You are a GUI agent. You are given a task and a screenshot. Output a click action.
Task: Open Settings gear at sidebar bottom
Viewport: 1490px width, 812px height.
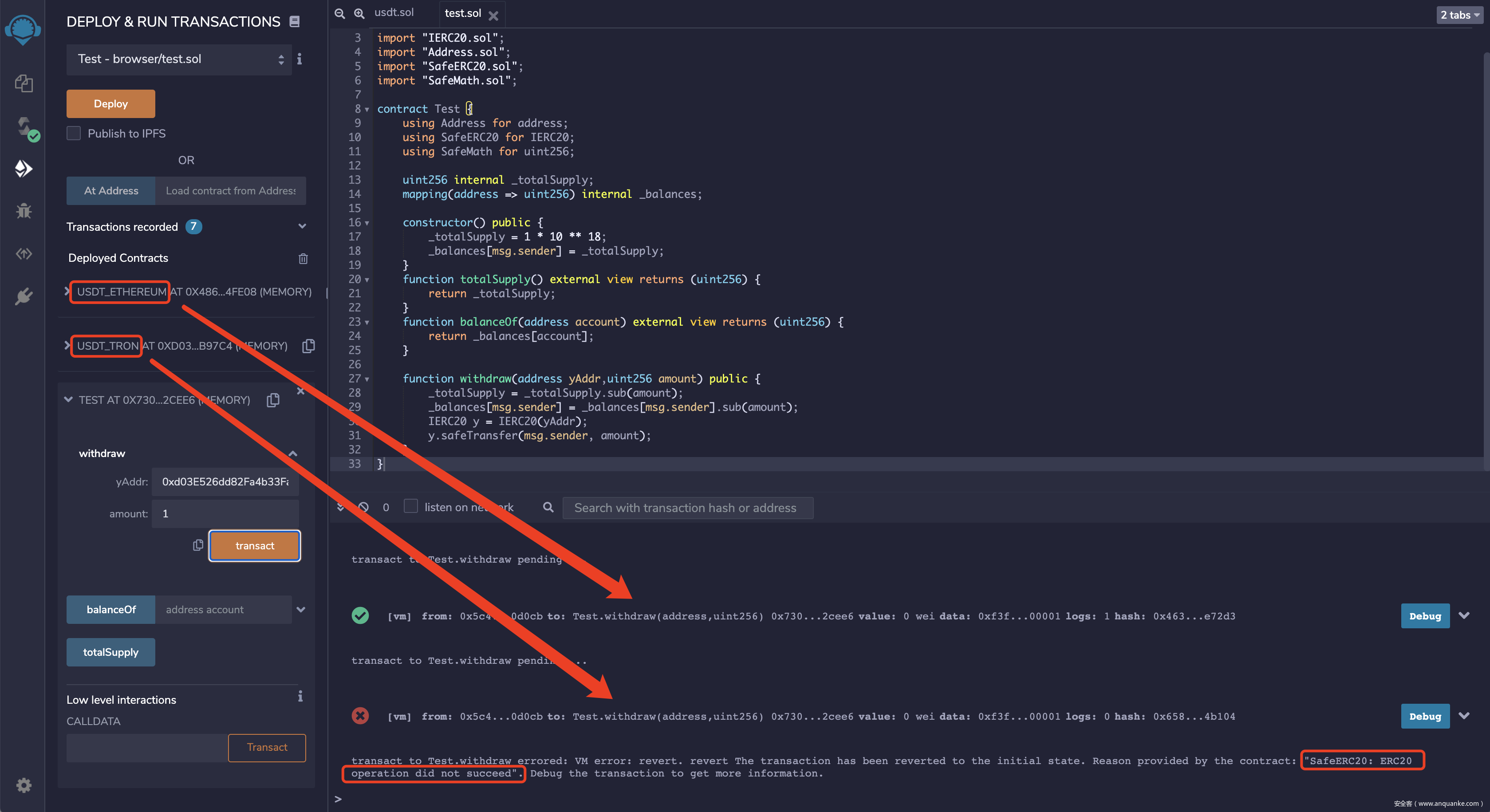click(x=24, y=785)
